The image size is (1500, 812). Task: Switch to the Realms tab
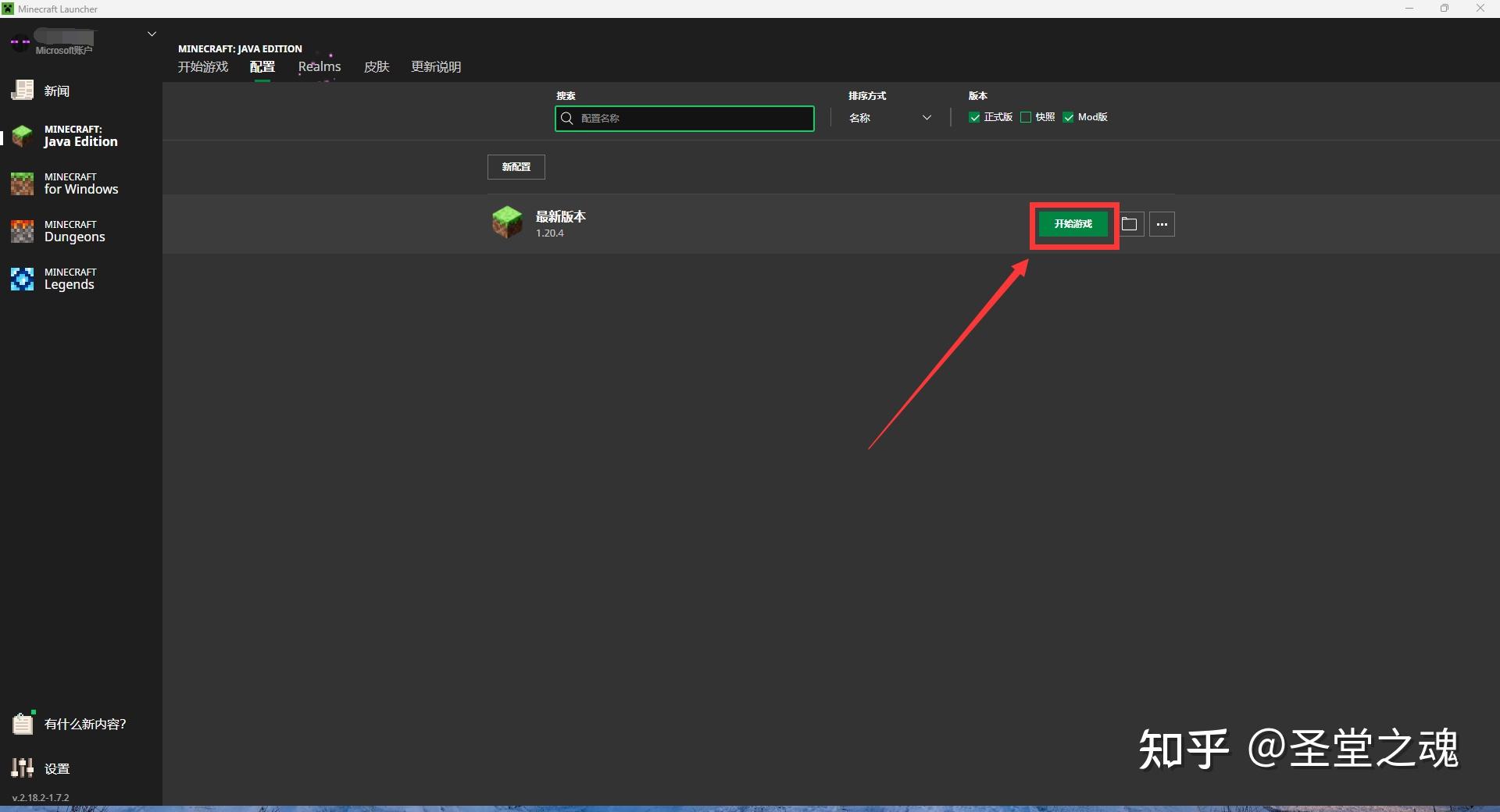(319, 66)
